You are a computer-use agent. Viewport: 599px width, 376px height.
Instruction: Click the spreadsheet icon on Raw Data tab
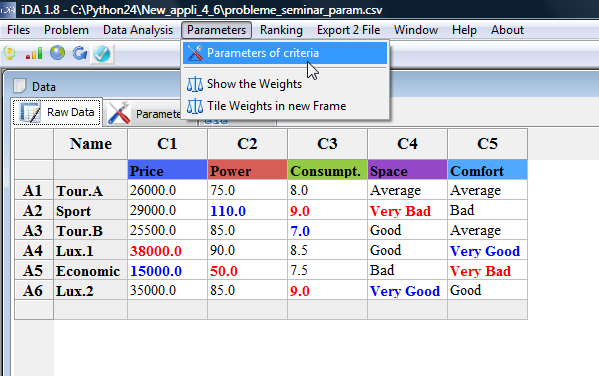click(x=30, y=112)
